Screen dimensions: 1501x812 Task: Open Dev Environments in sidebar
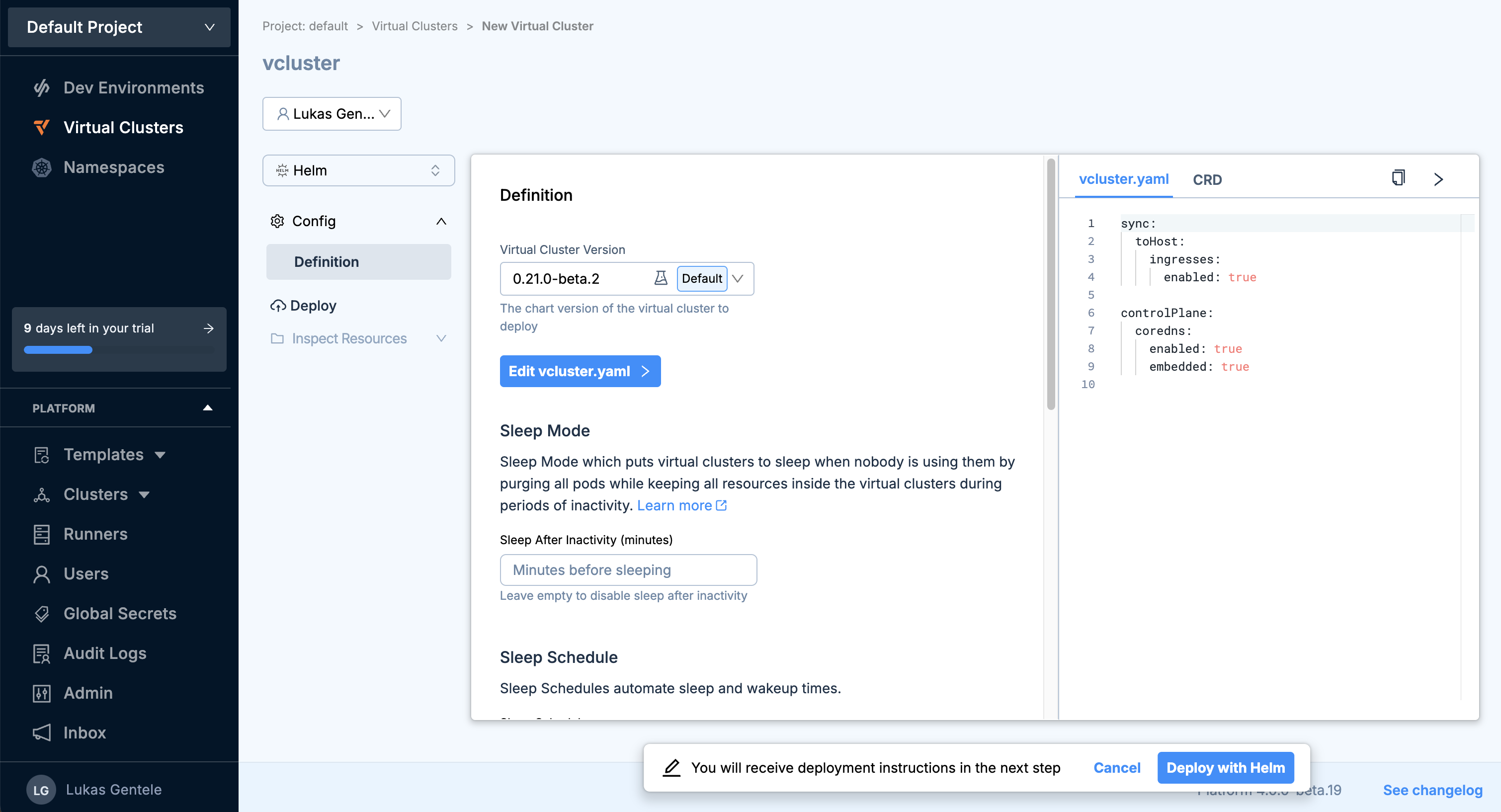(133, 87)
